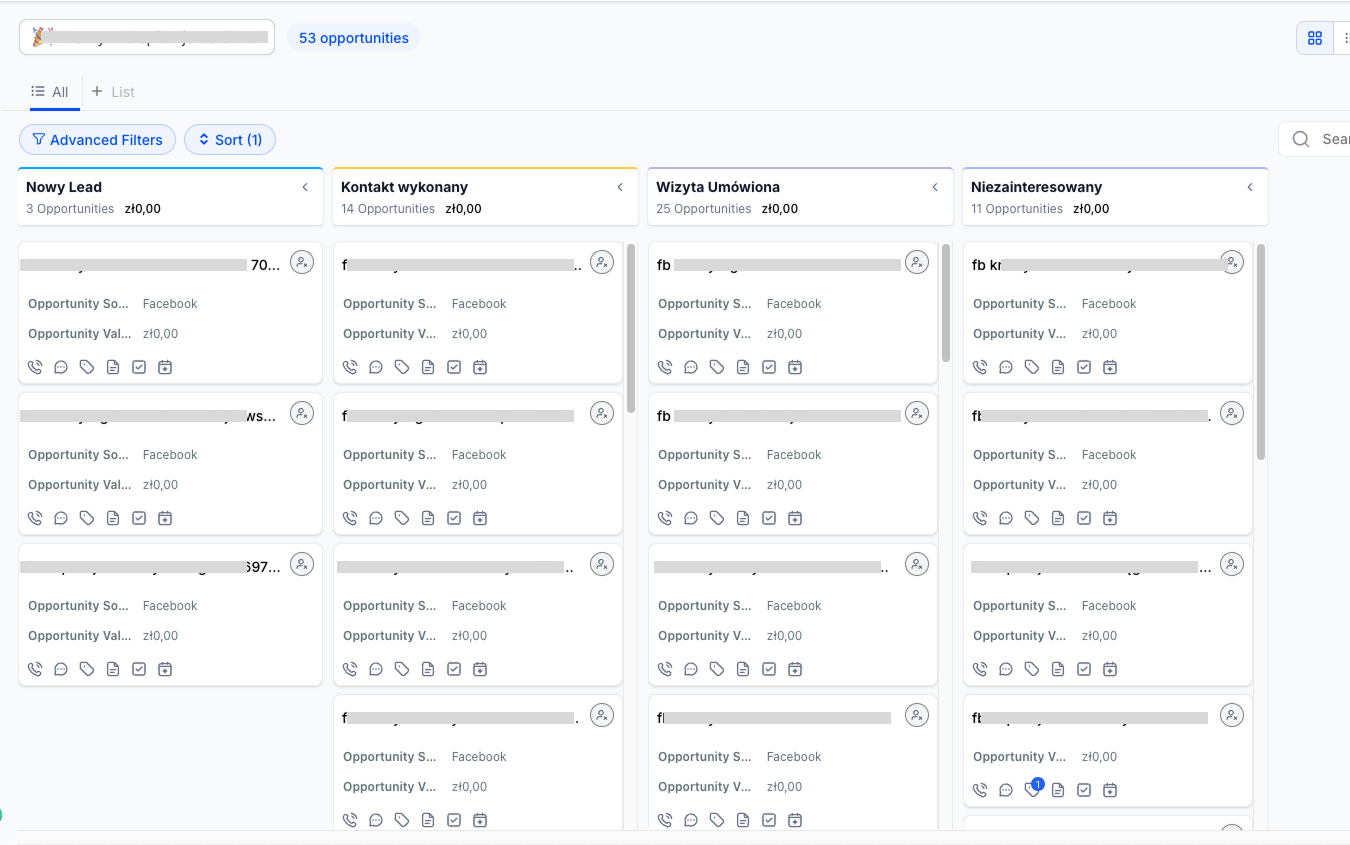The height and width of the screenshot is (845, 1350).
Task: Collapse the Kontakt wykonany column
Action: [x=620, y=186]
